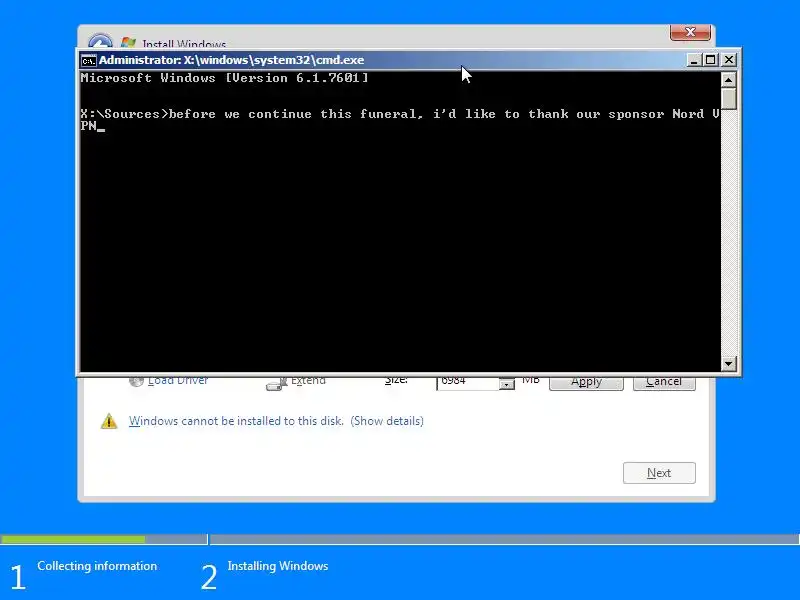800x600 pixels.
Task: Click the Cancel button
Action: (x=664, y=382)
